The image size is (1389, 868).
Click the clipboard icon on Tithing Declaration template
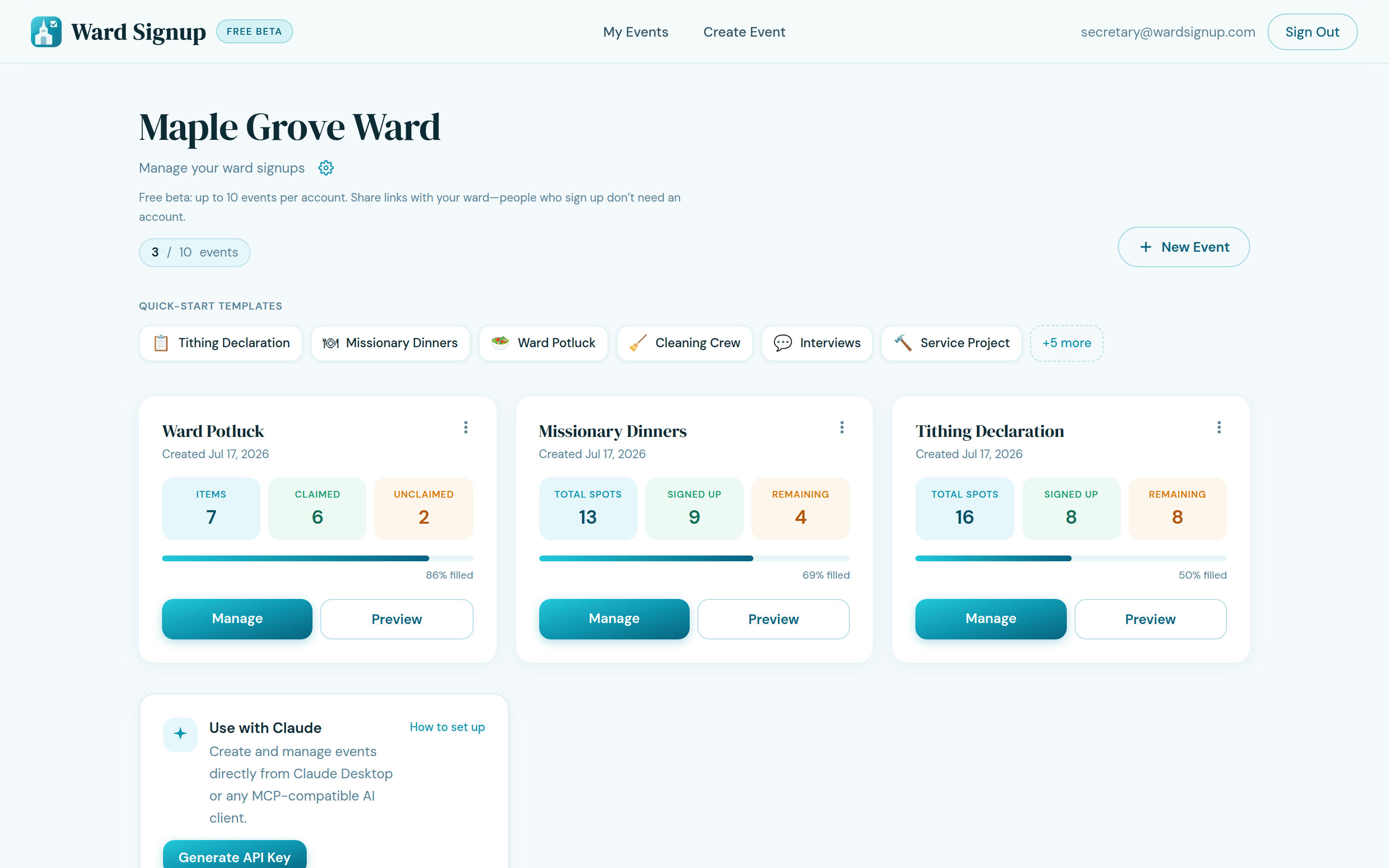pyautogui.click(x=161, y=343)
